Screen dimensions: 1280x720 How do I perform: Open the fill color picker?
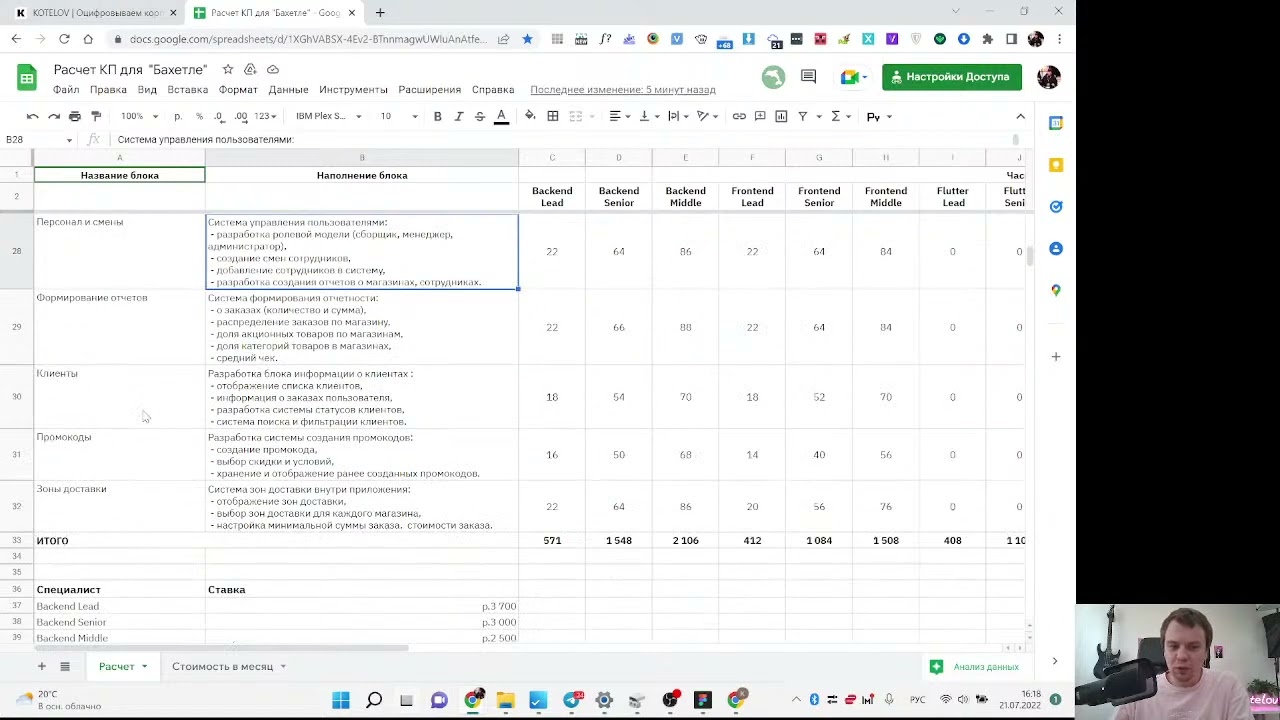[x=530, y=116]
